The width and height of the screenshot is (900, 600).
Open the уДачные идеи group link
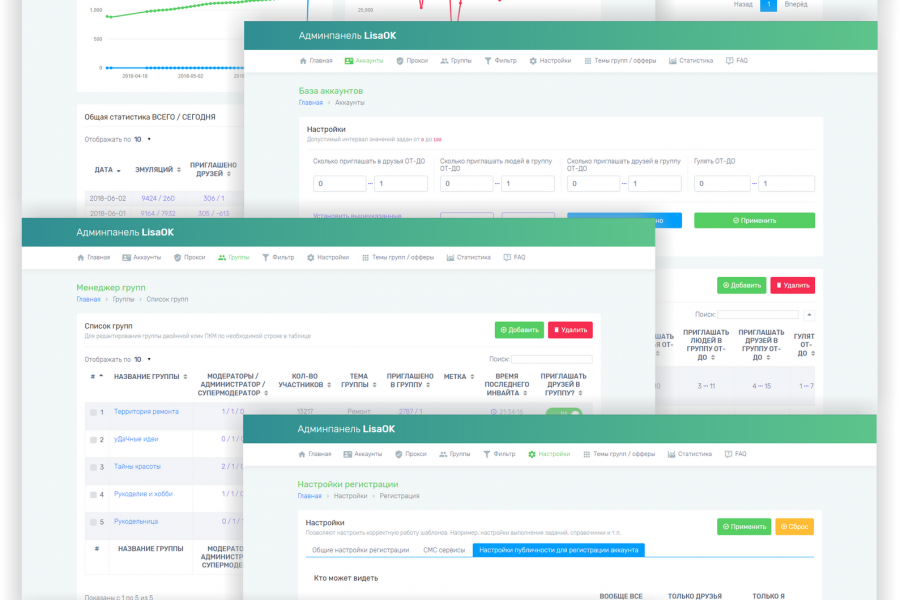click(136, 439)
